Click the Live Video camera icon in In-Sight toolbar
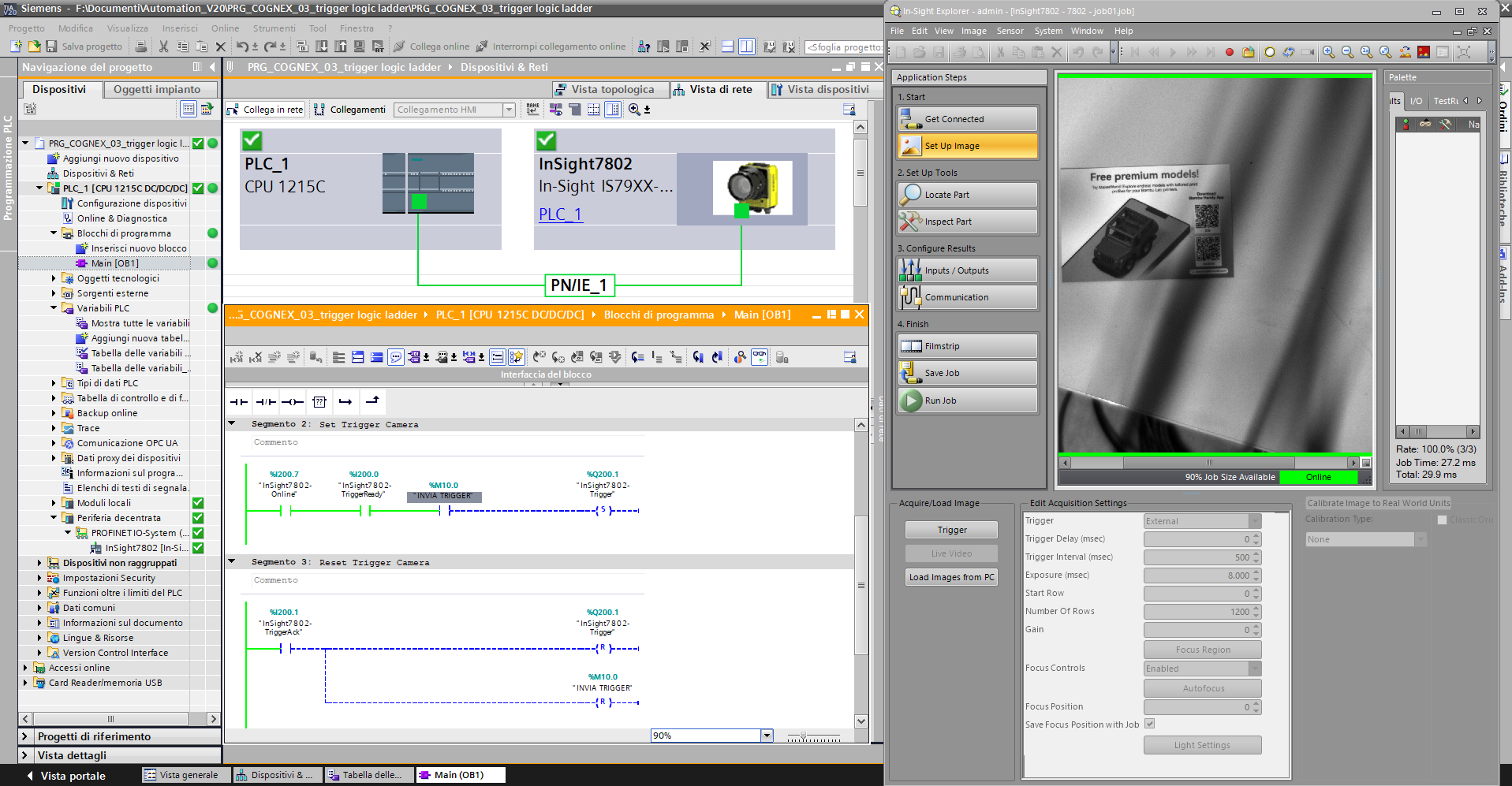This screenshot has width=1512, height=786. coord(1308,52)
